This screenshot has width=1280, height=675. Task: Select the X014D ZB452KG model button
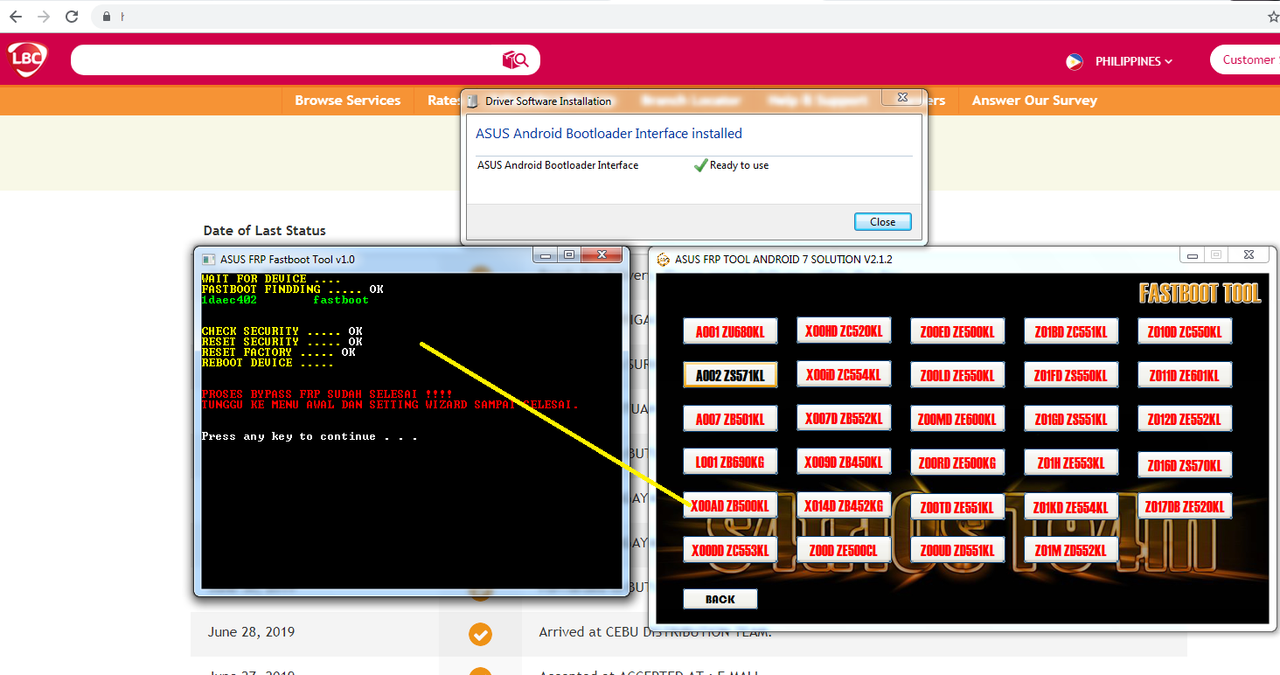(x=843, y=505)
